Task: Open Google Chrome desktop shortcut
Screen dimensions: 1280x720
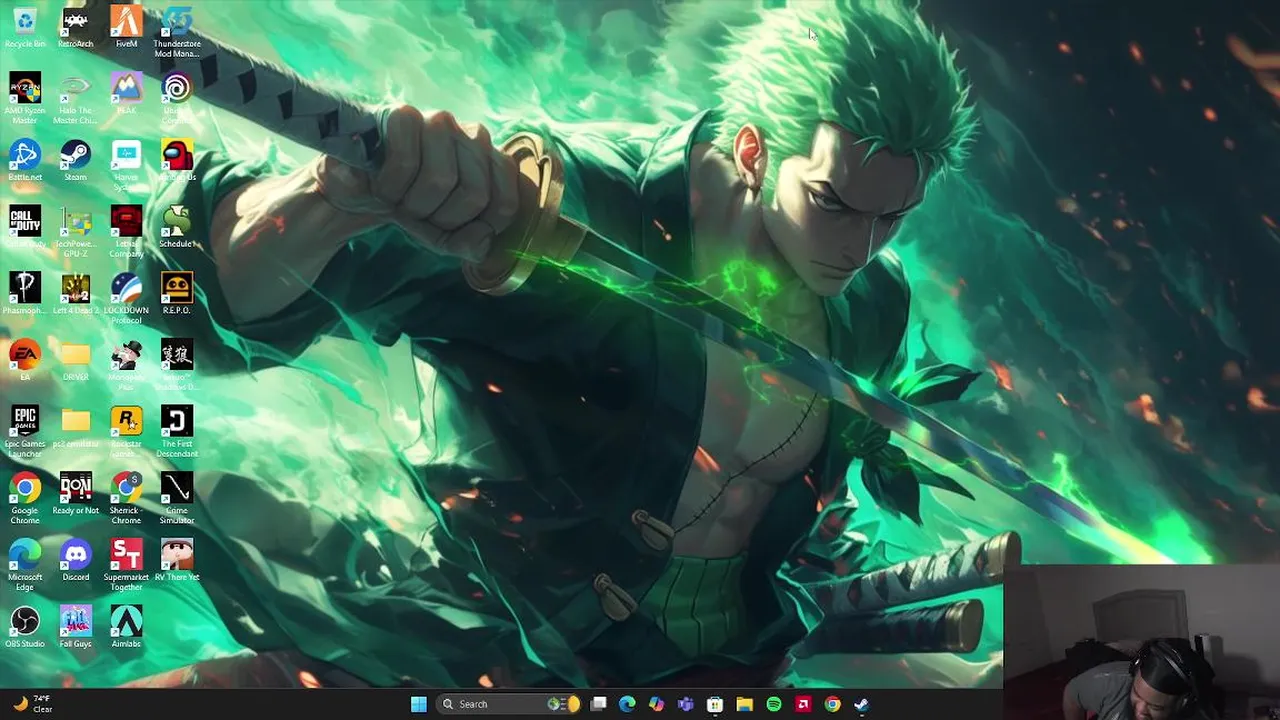Action: pyautogui.click(x=25, y=498)
